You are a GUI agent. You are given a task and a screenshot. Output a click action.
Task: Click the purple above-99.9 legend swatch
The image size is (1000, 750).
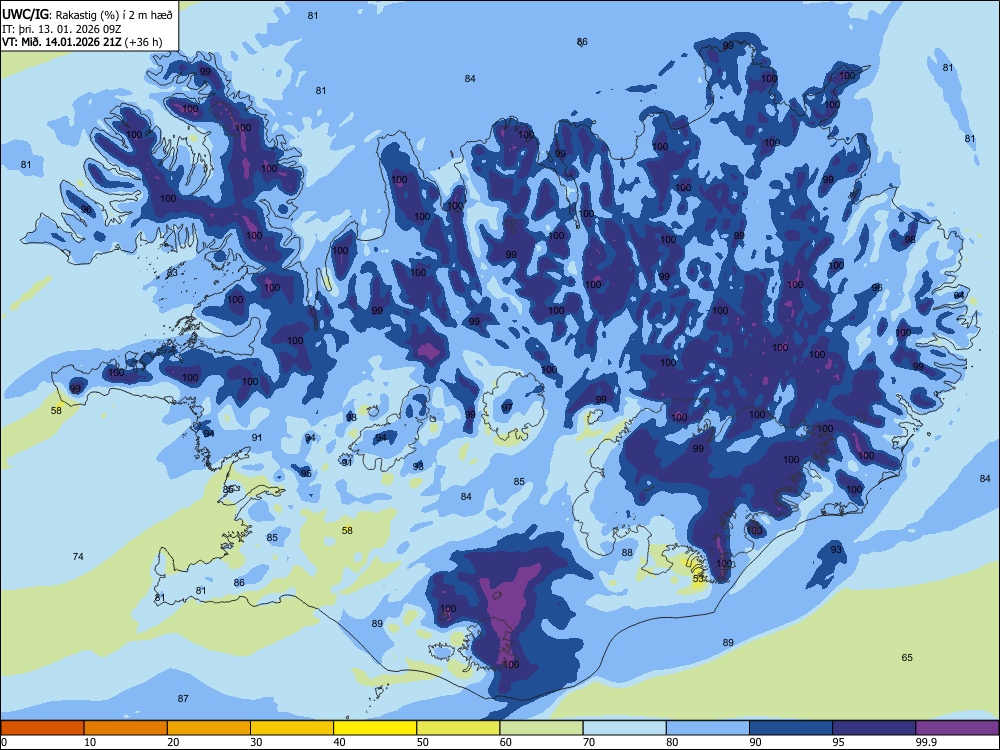pyautogui.click(x=957, y=728)
